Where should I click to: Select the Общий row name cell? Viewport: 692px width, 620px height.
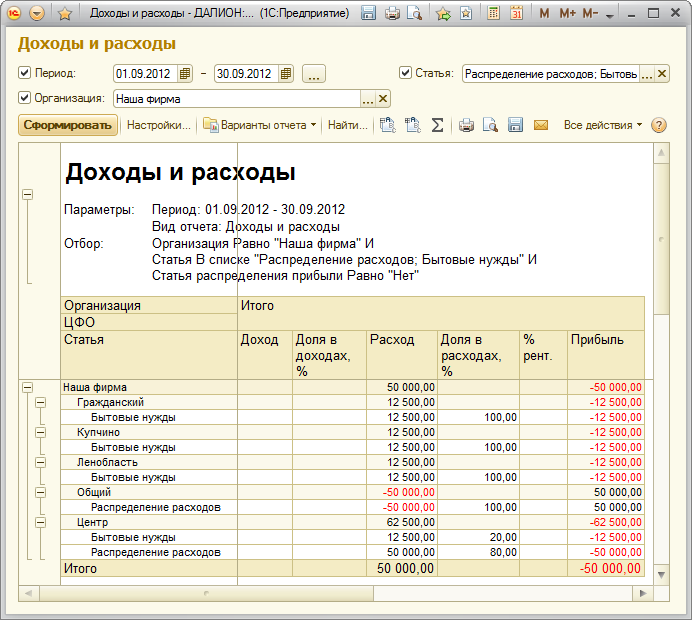(x=149, y=492)
